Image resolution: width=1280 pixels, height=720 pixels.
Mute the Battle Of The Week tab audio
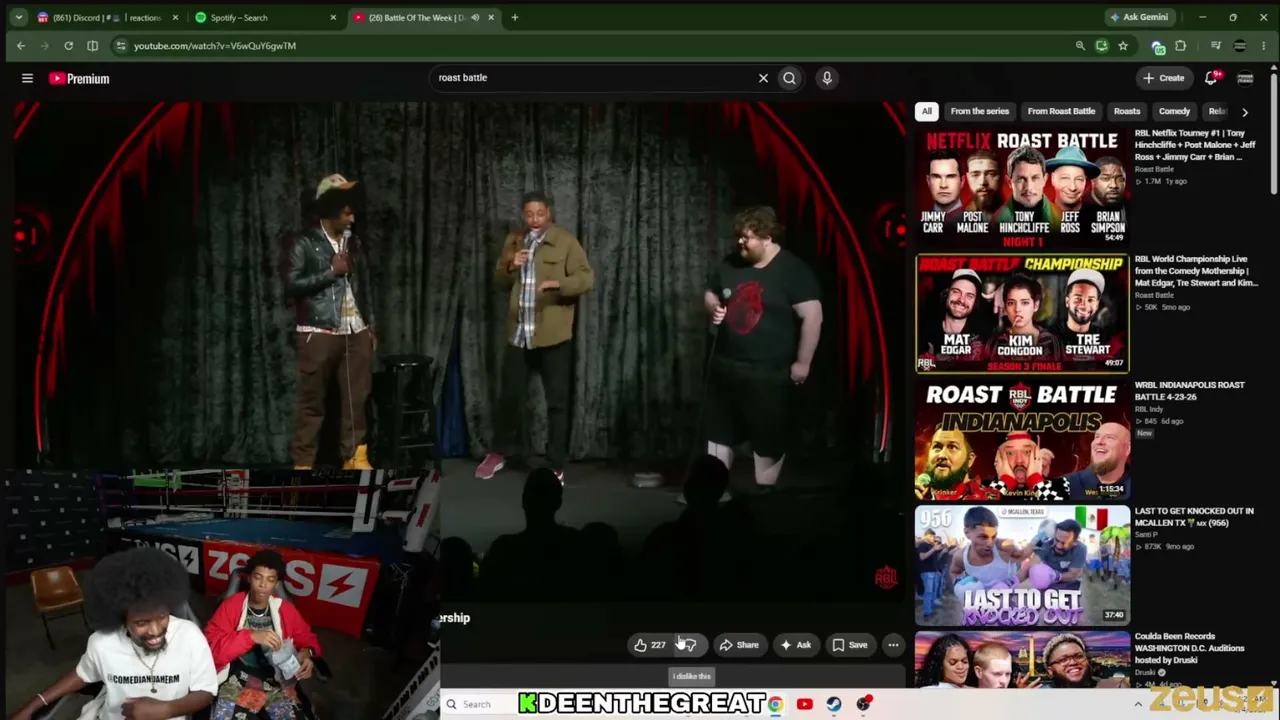pos(475,17)
